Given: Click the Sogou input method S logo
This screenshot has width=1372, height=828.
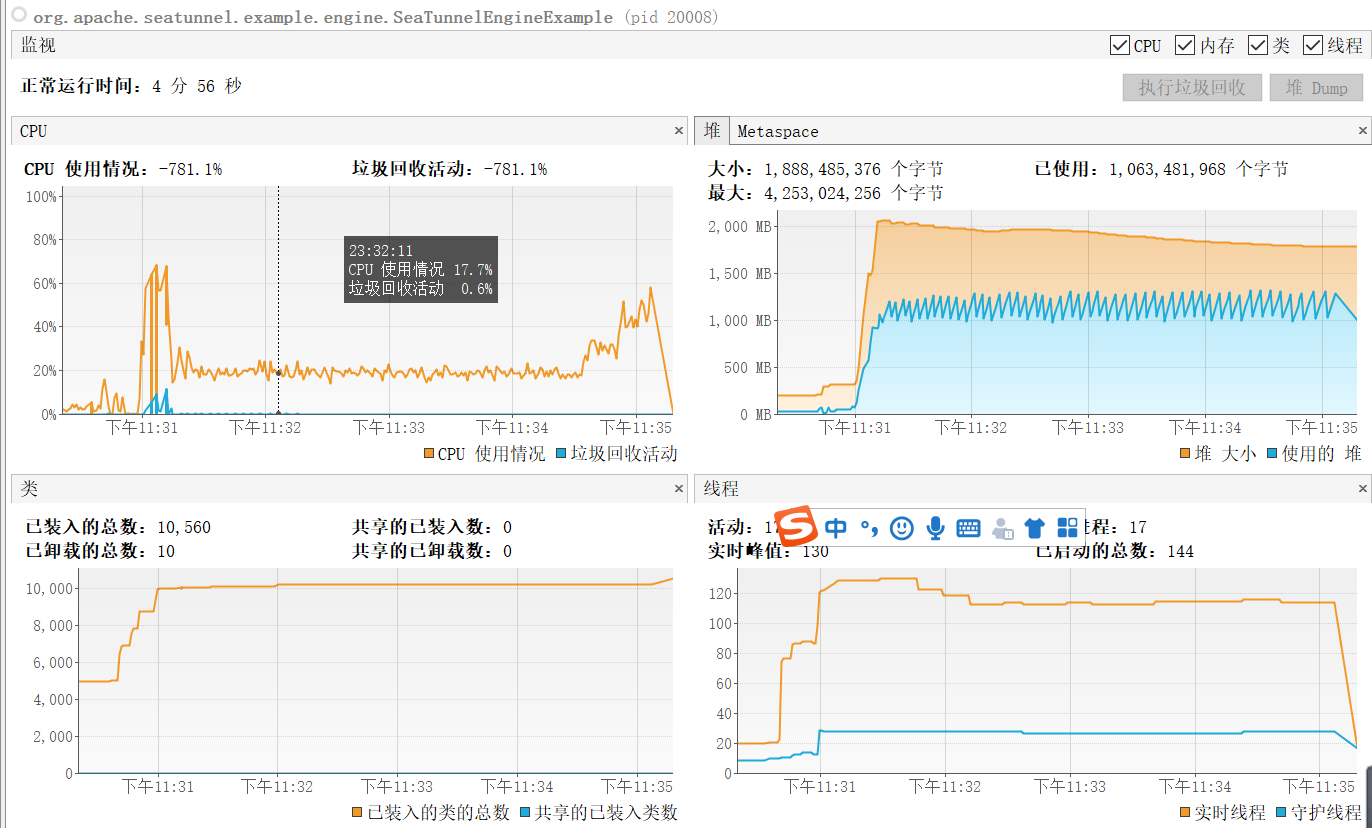Looking at the screenshot, I should click(797, 528).
